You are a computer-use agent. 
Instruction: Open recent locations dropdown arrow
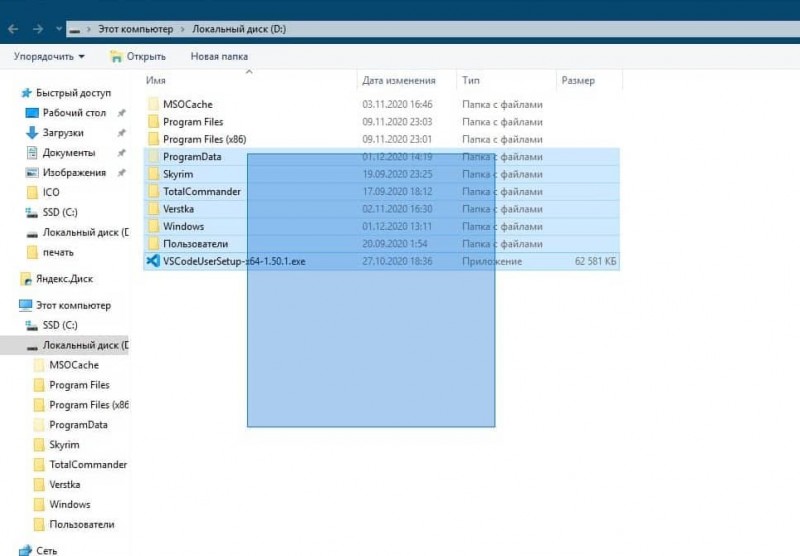point(59,29)
